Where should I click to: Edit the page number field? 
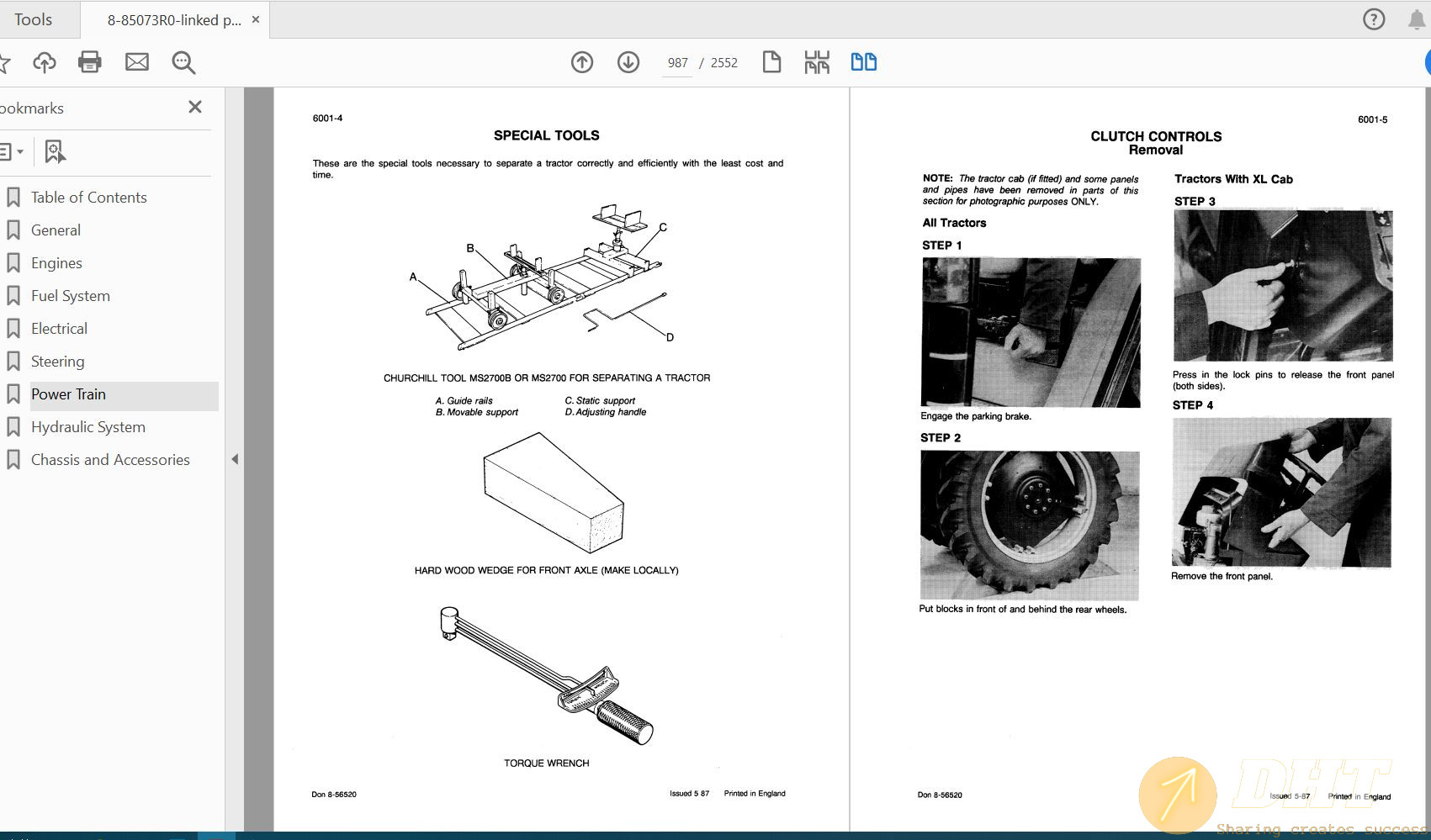(x=676, y=62)
